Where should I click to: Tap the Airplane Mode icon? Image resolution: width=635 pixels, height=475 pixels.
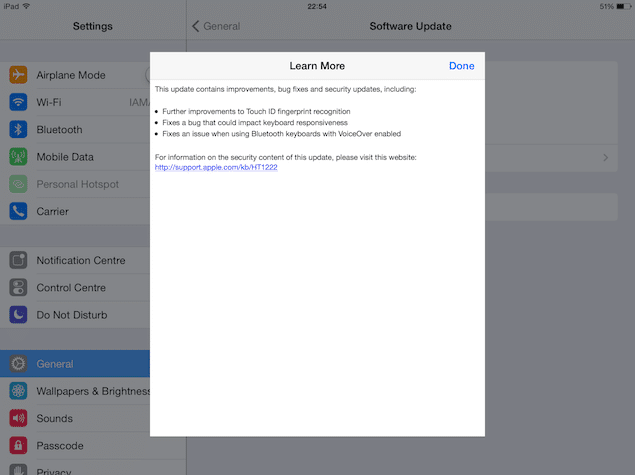pos(18,75)
